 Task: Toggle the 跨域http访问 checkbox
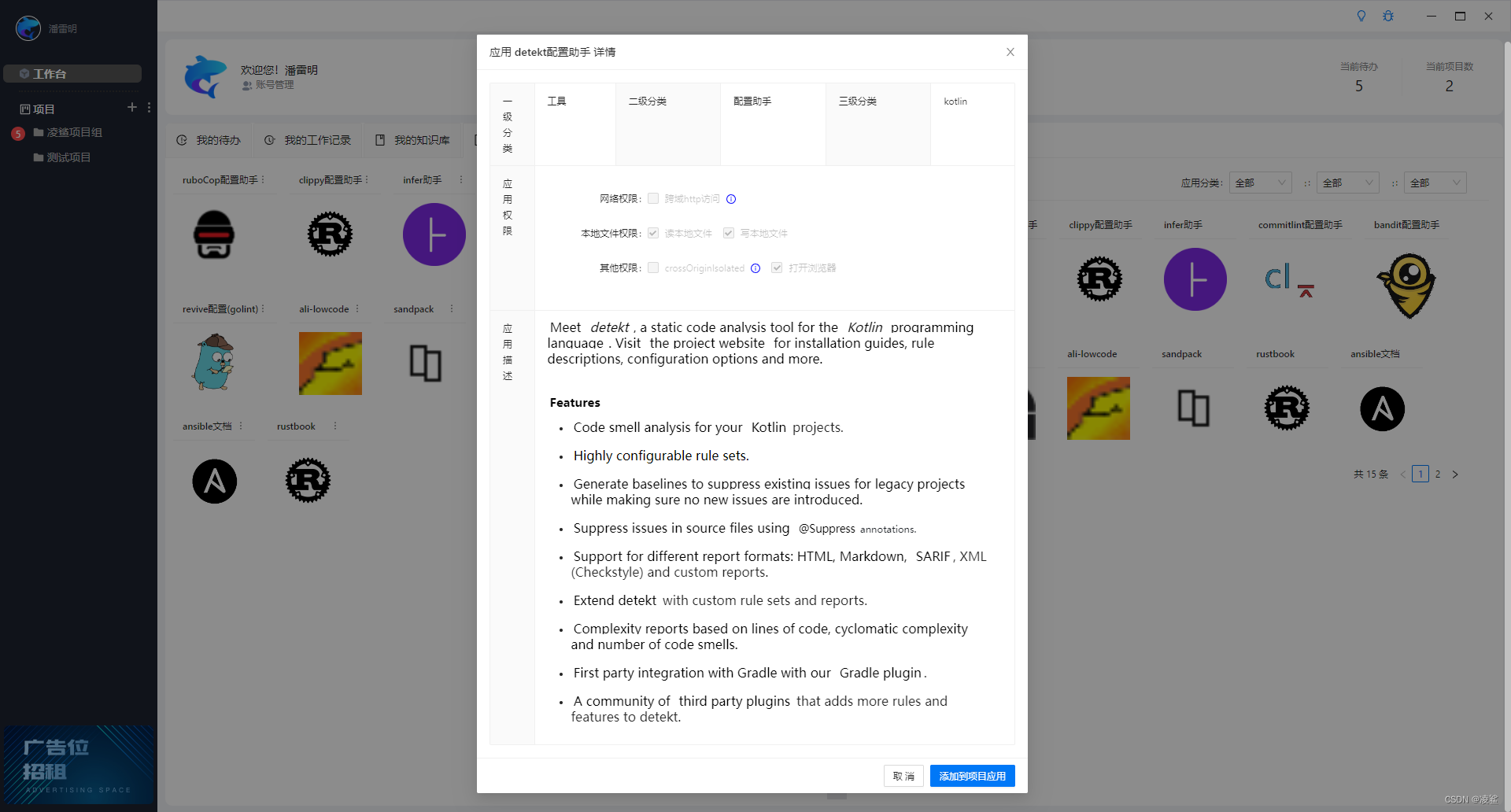coord(653,198)
